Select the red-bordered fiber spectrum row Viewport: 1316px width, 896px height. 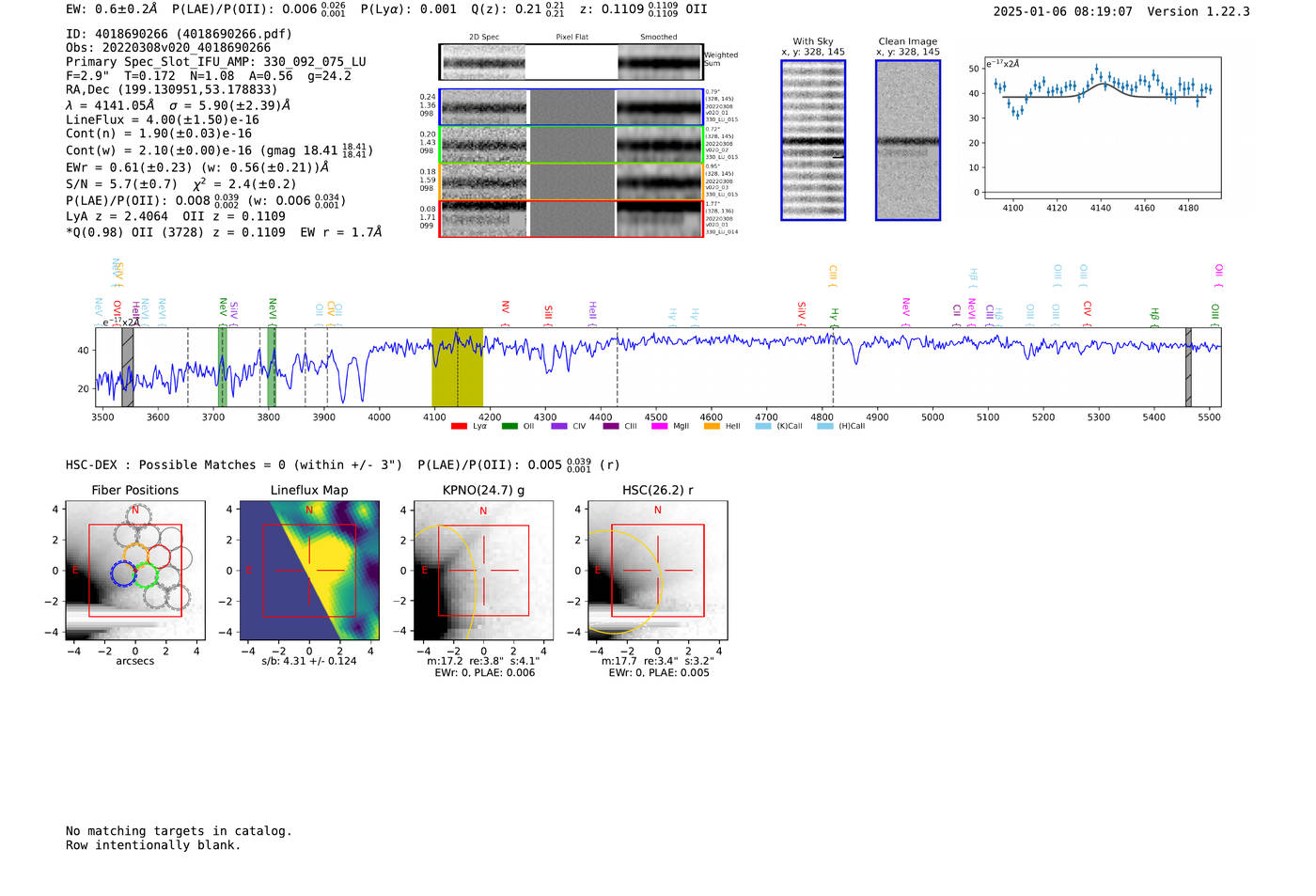(x=571, y=218)
